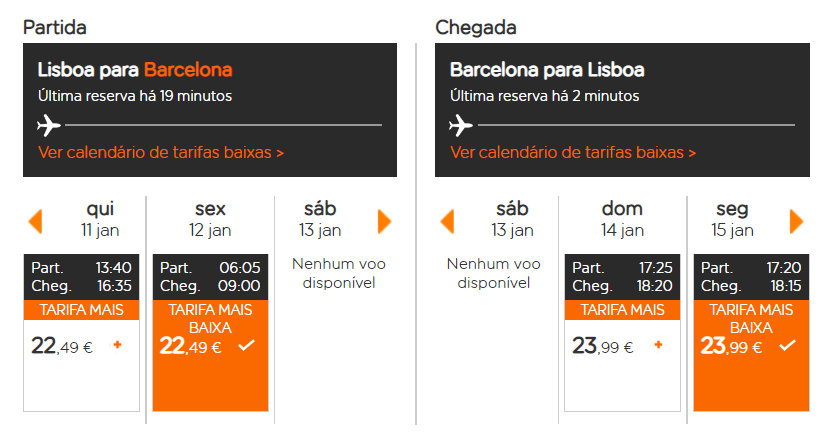The image size is (826, 445).
Task: Click the plus icon on 14 jan fare
Action: 658,345
